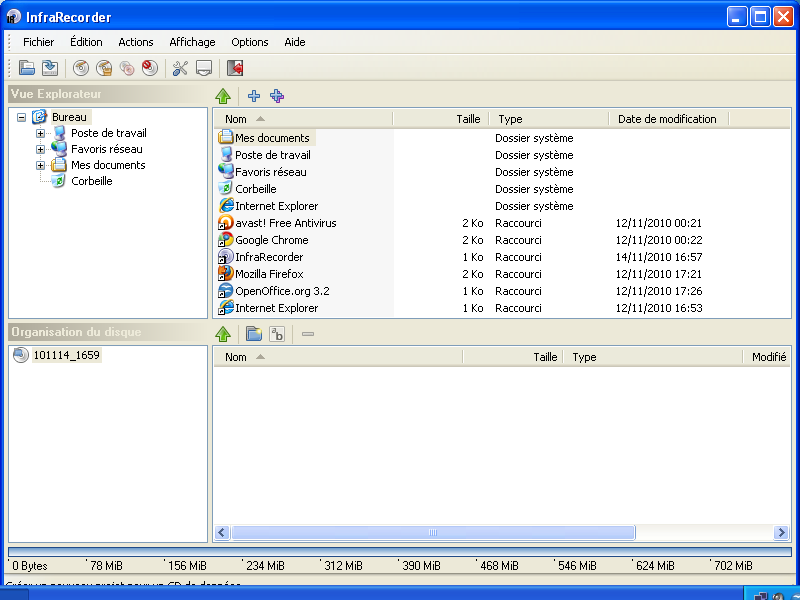Expand the Poste de travail tree node
This screenshot has width=800, height=600.
click(41, 134)
